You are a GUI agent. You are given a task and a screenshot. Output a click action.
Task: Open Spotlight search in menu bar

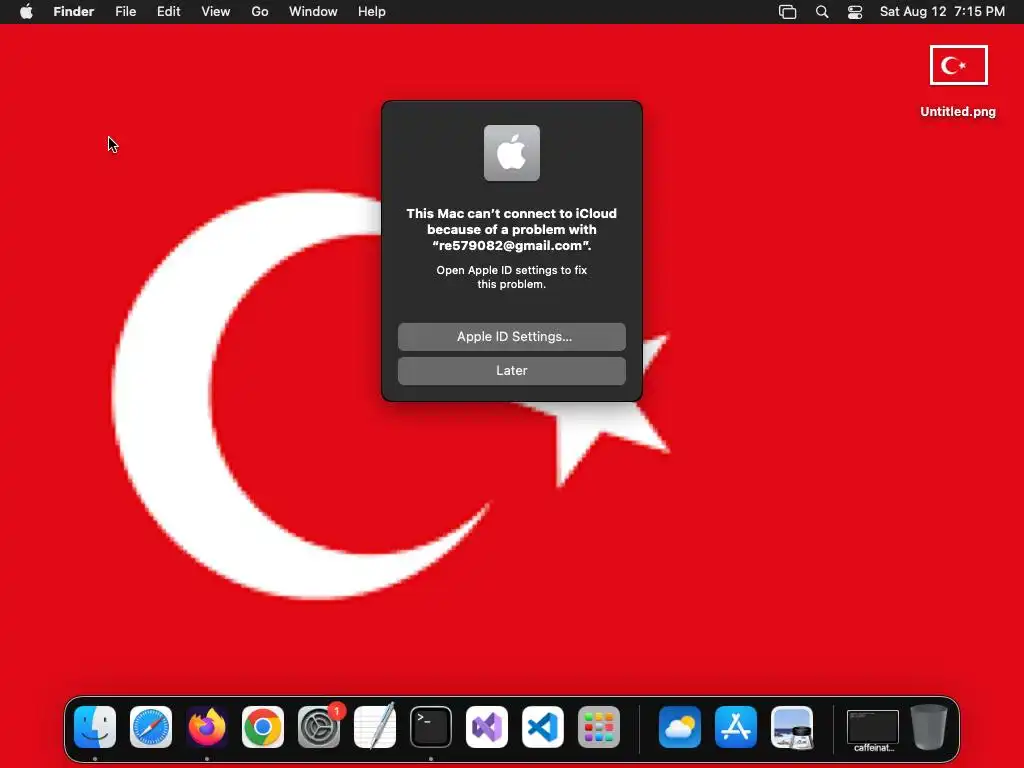point(822,12)
